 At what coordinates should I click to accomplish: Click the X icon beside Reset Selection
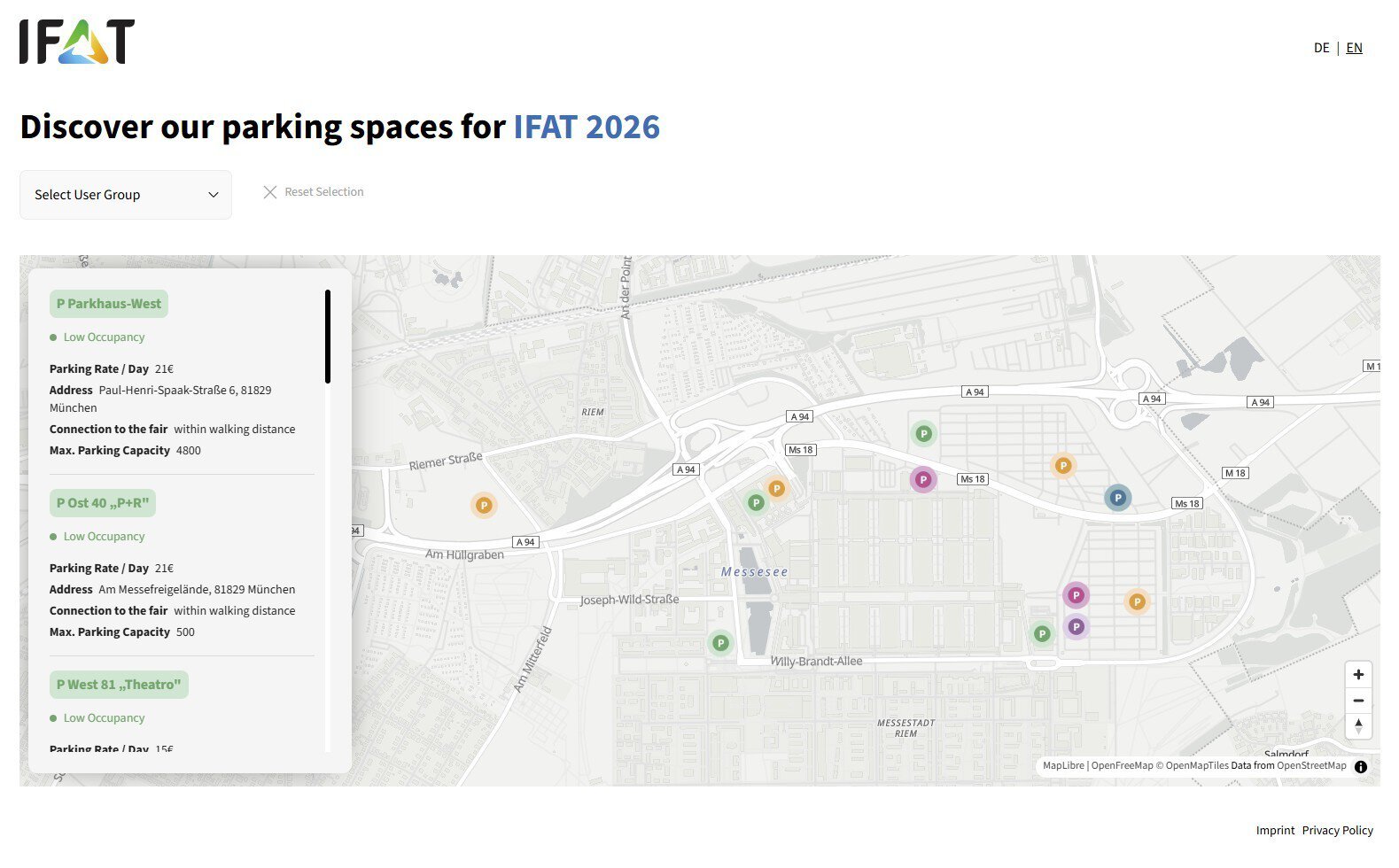click(270, 192)
